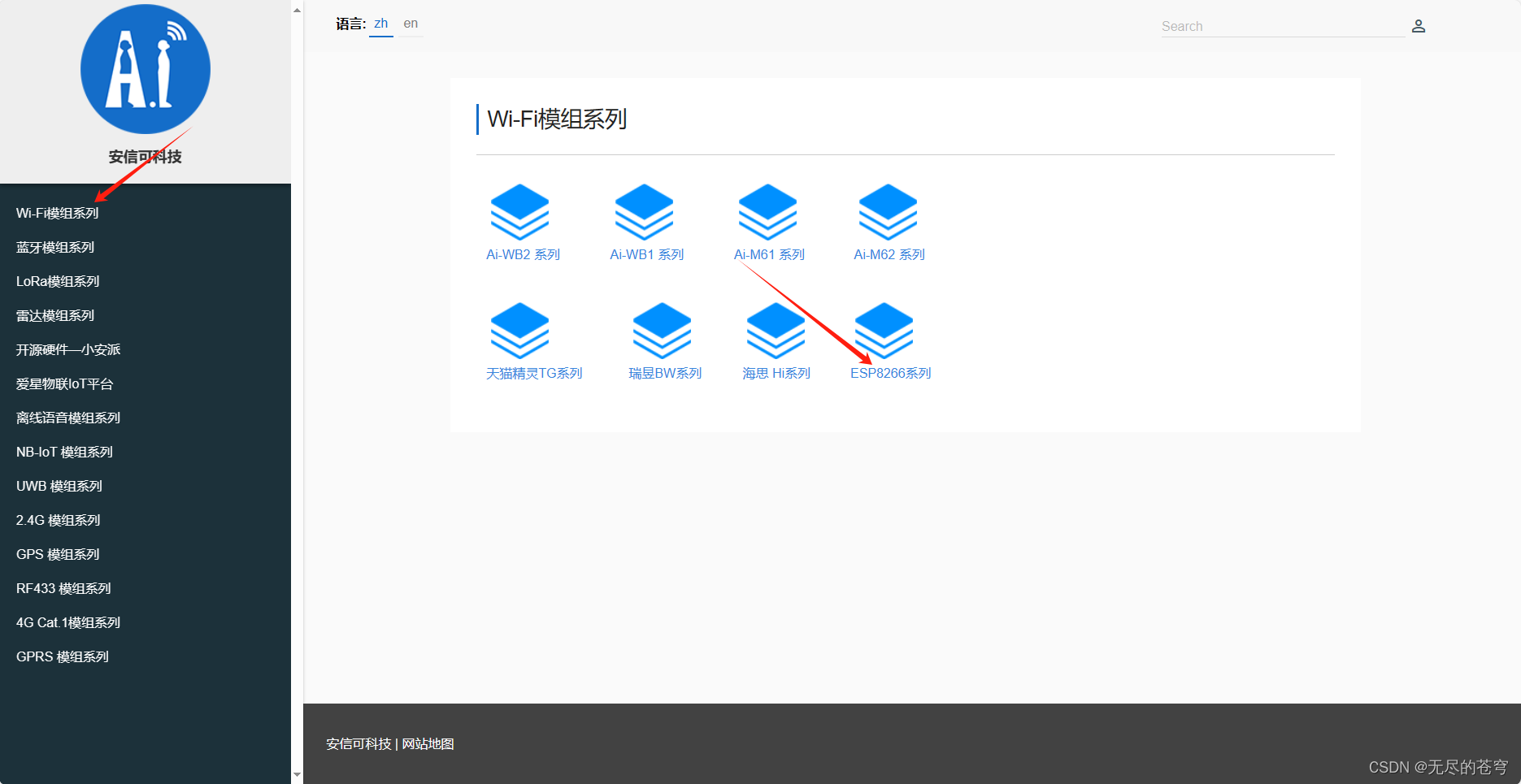Screen dimensions: 1521x784
Task: Open the ESP8266系列 link
Action: point(891,373)
